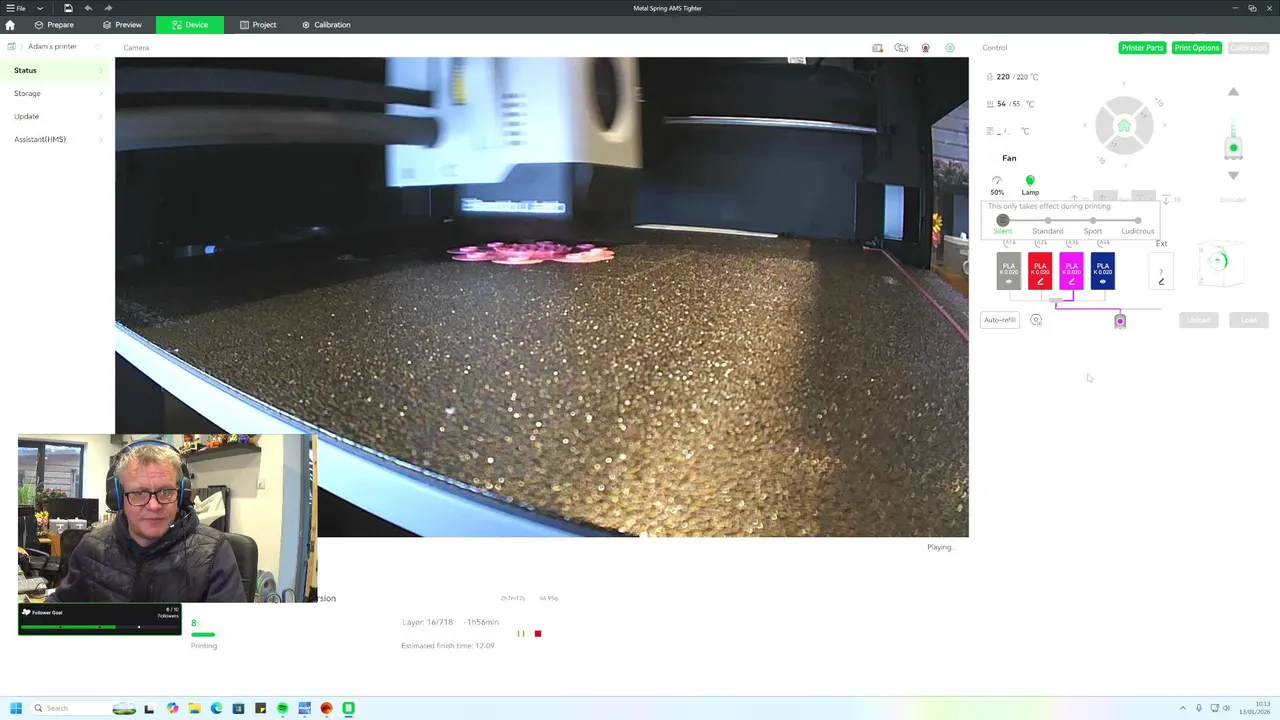The width and height of the screenshot is (1280, 720).
Task: Click the printer list icon beside Adam's printer
Action: (x=12, y=47)
